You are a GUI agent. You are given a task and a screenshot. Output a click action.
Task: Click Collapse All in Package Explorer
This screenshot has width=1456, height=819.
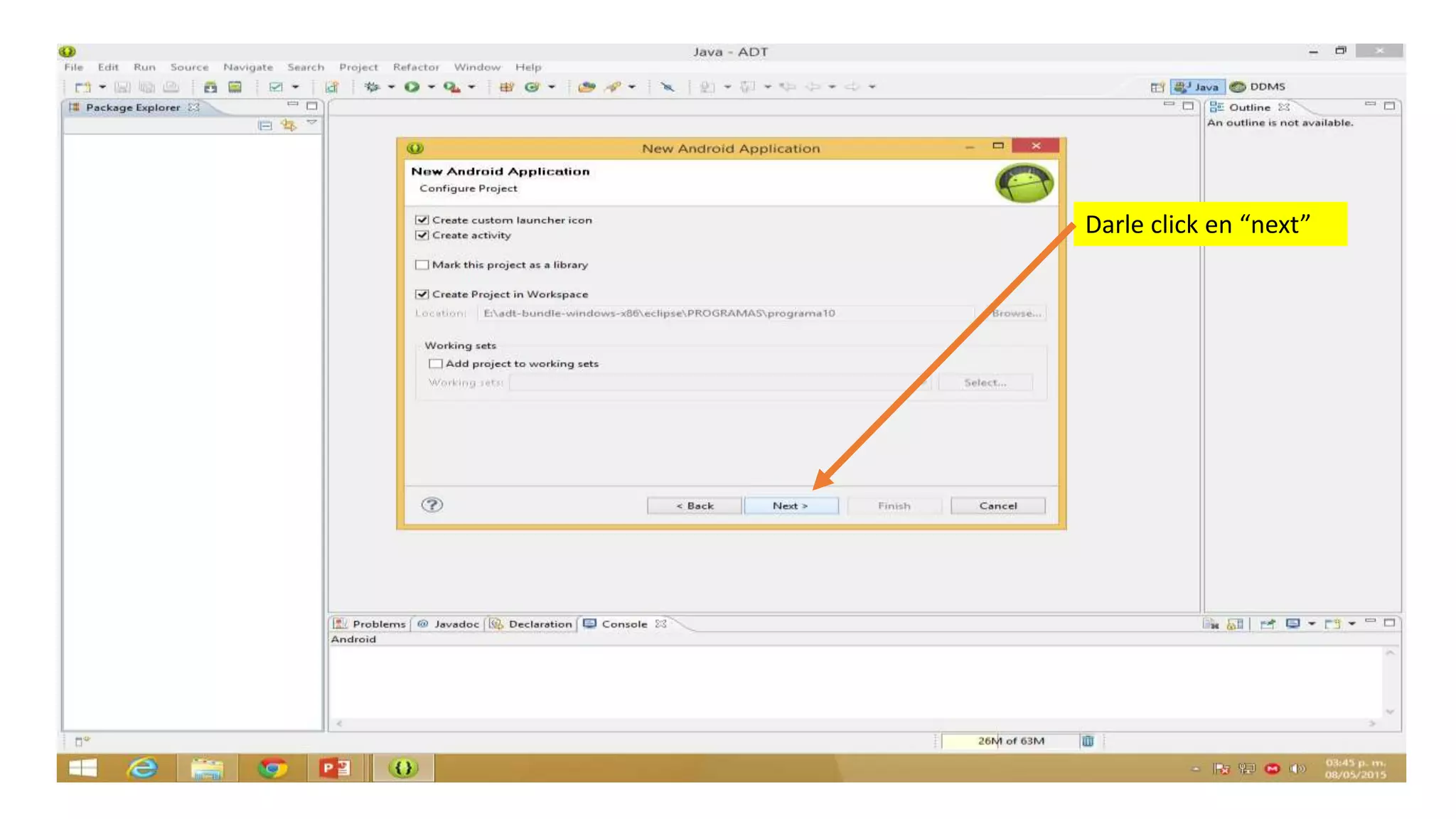265,125
